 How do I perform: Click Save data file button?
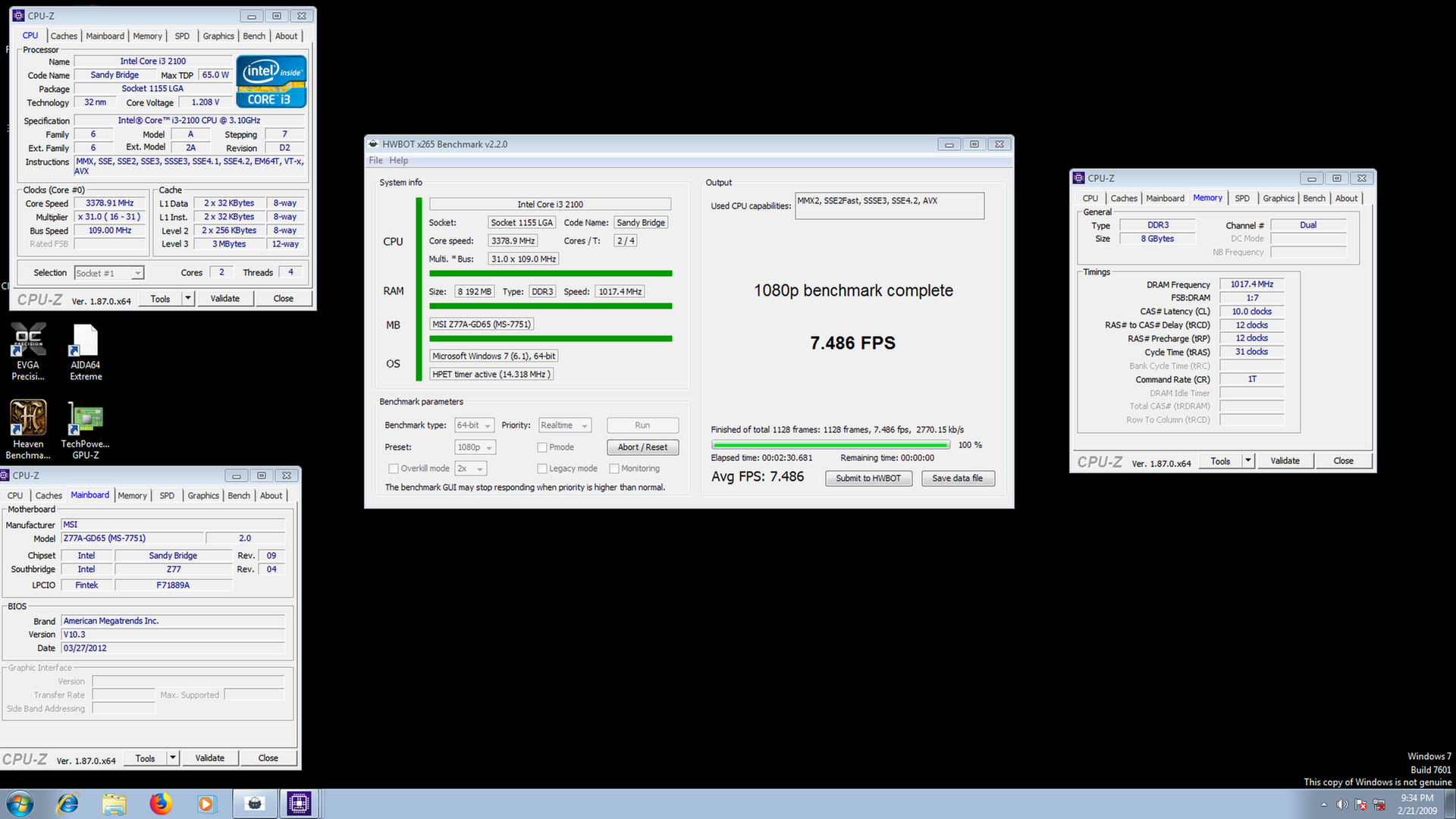(957, 479)
